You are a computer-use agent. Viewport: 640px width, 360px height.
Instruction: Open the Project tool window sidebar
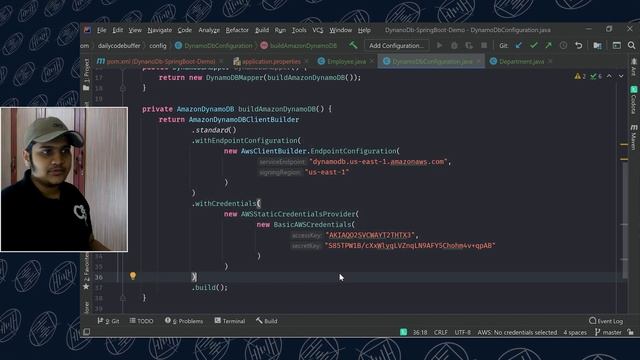(86, 75)
